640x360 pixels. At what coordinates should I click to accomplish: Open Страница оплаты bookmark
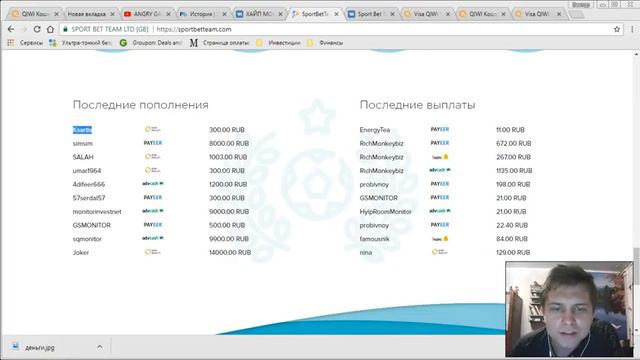tap(220, 42)
